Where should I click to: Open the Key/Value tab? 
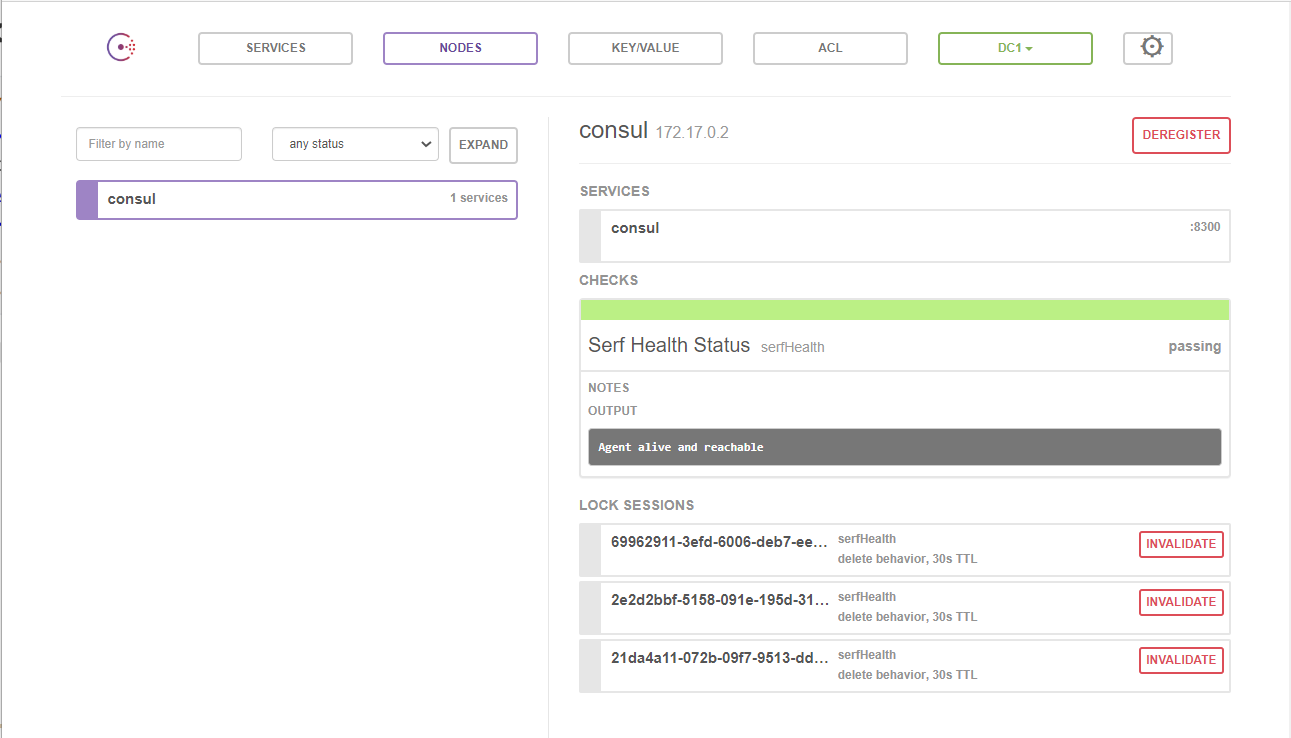645,48
